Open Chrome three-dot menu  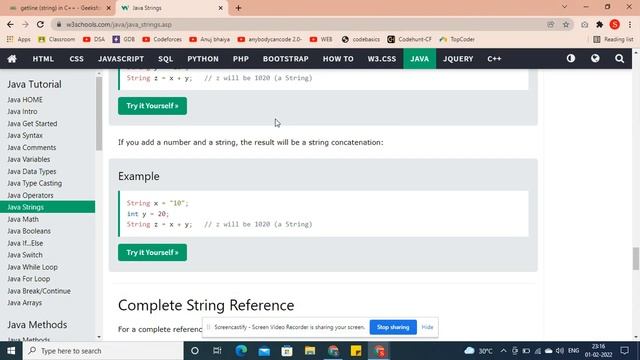pyautogui.click(x=630, y=24)
